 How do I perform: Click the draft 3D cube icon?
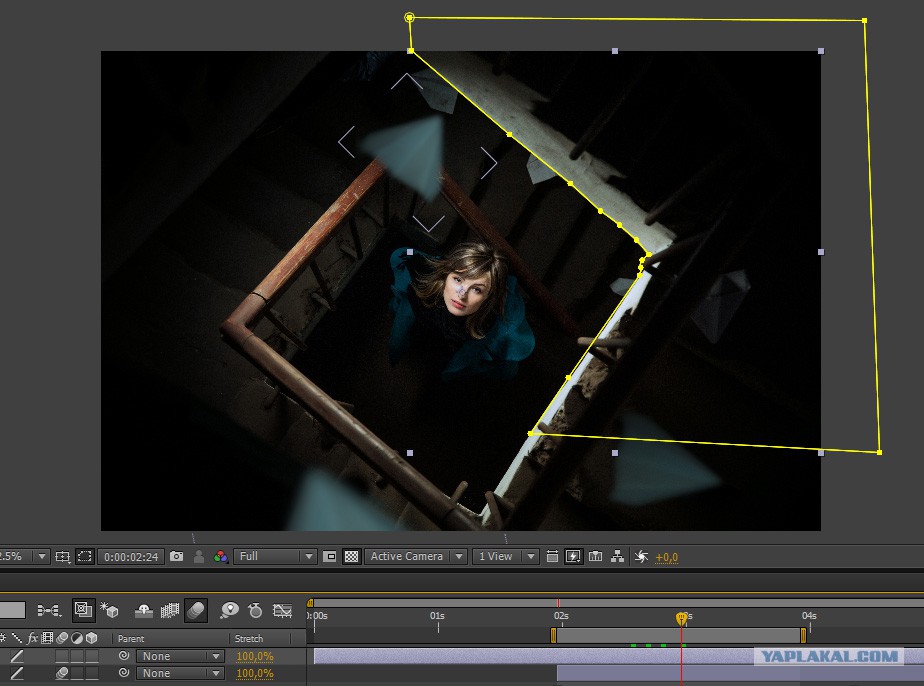pyautogui.click(x=110, y=610)
